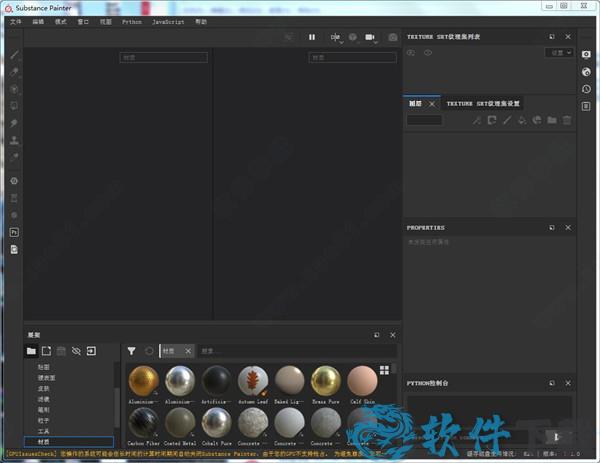
Task: Select the Eraser tool
Action: coord(14,72)
